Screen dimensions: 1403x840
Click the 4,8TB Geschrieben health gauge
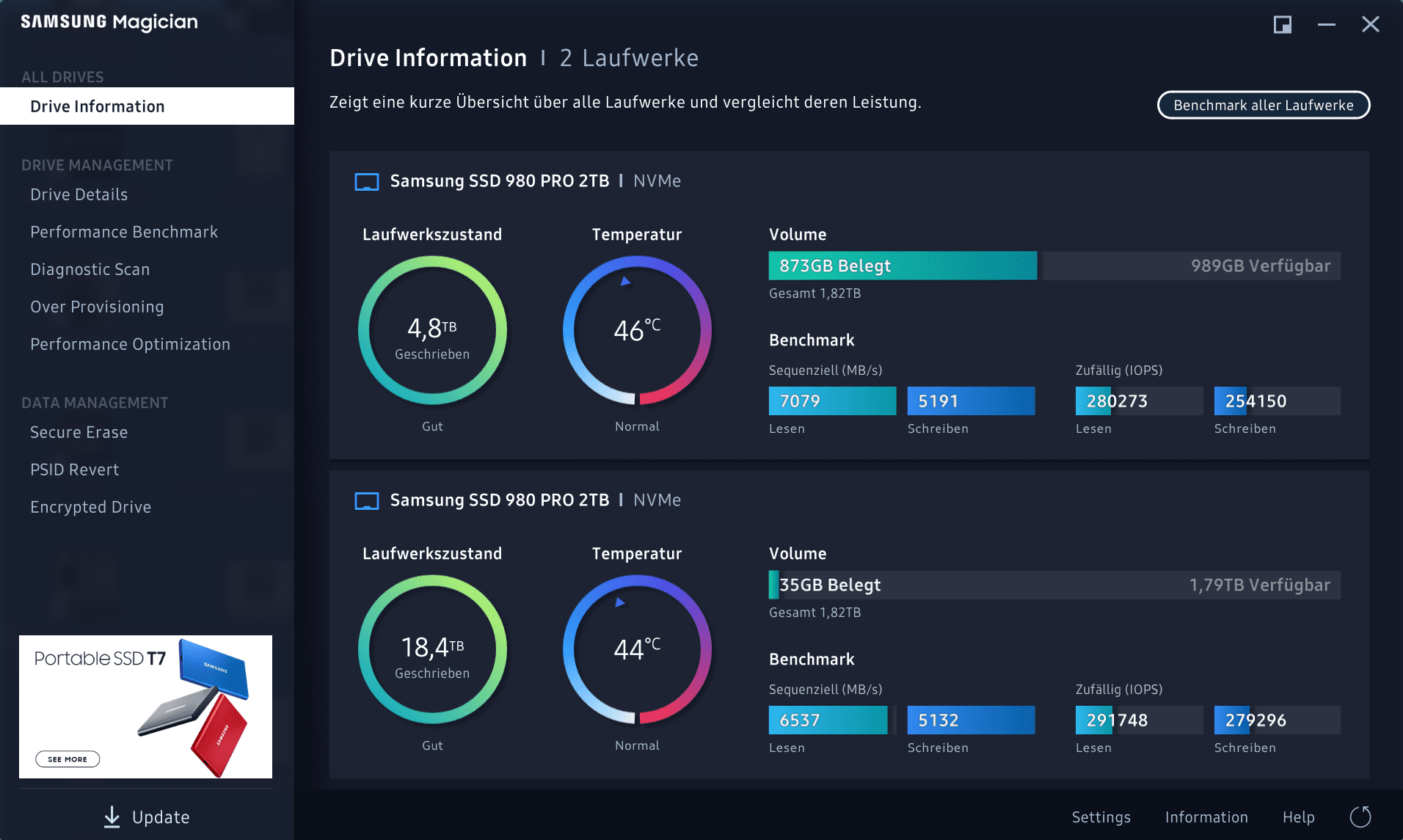[x=432, y=330]
